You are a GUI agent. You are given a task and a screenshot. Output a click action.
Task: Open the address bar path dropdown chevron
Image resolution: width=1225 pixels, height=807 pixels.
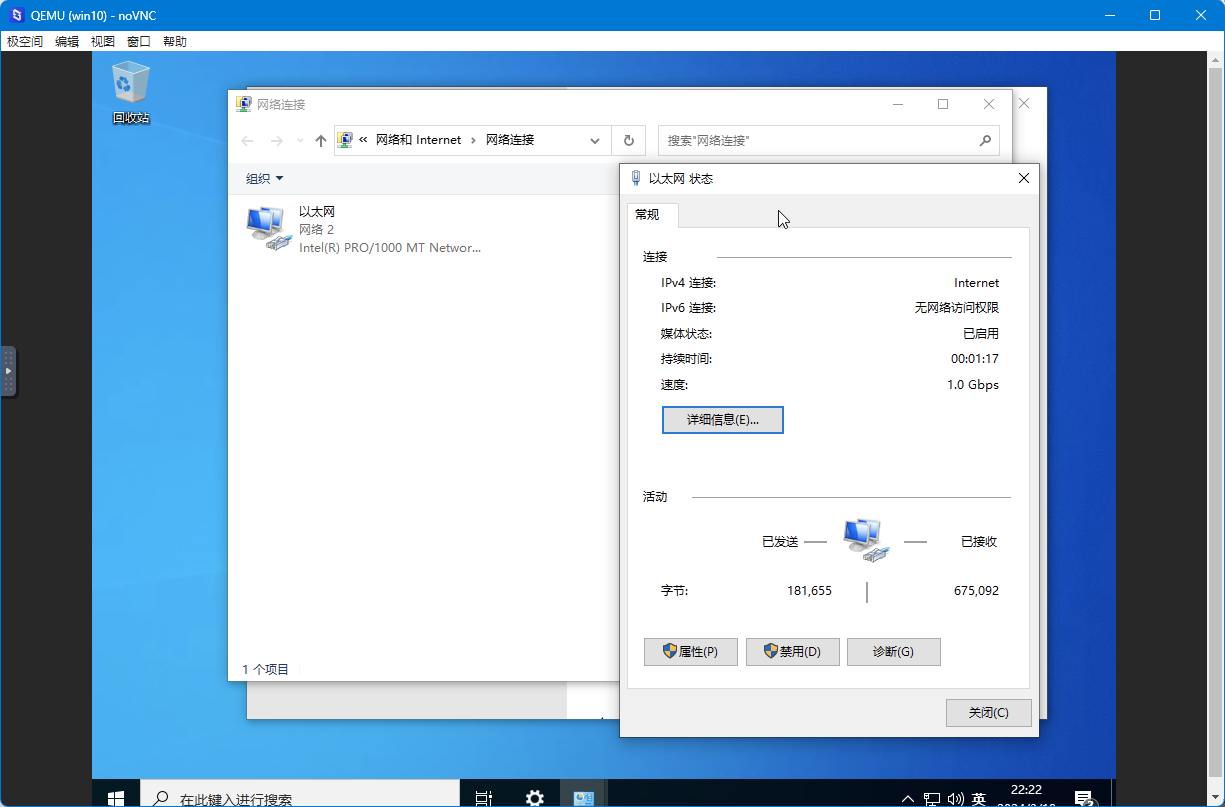click(595, 140)
